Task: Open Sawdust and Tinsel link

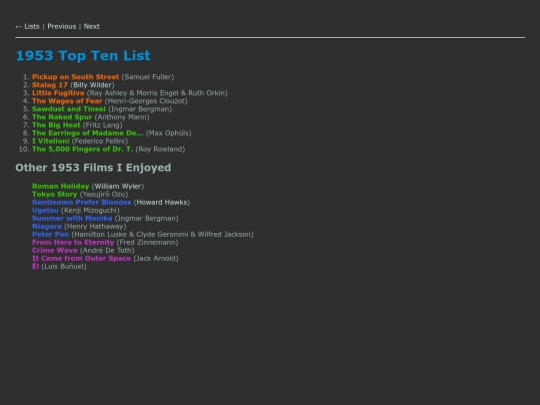Action: click(69, 109)
